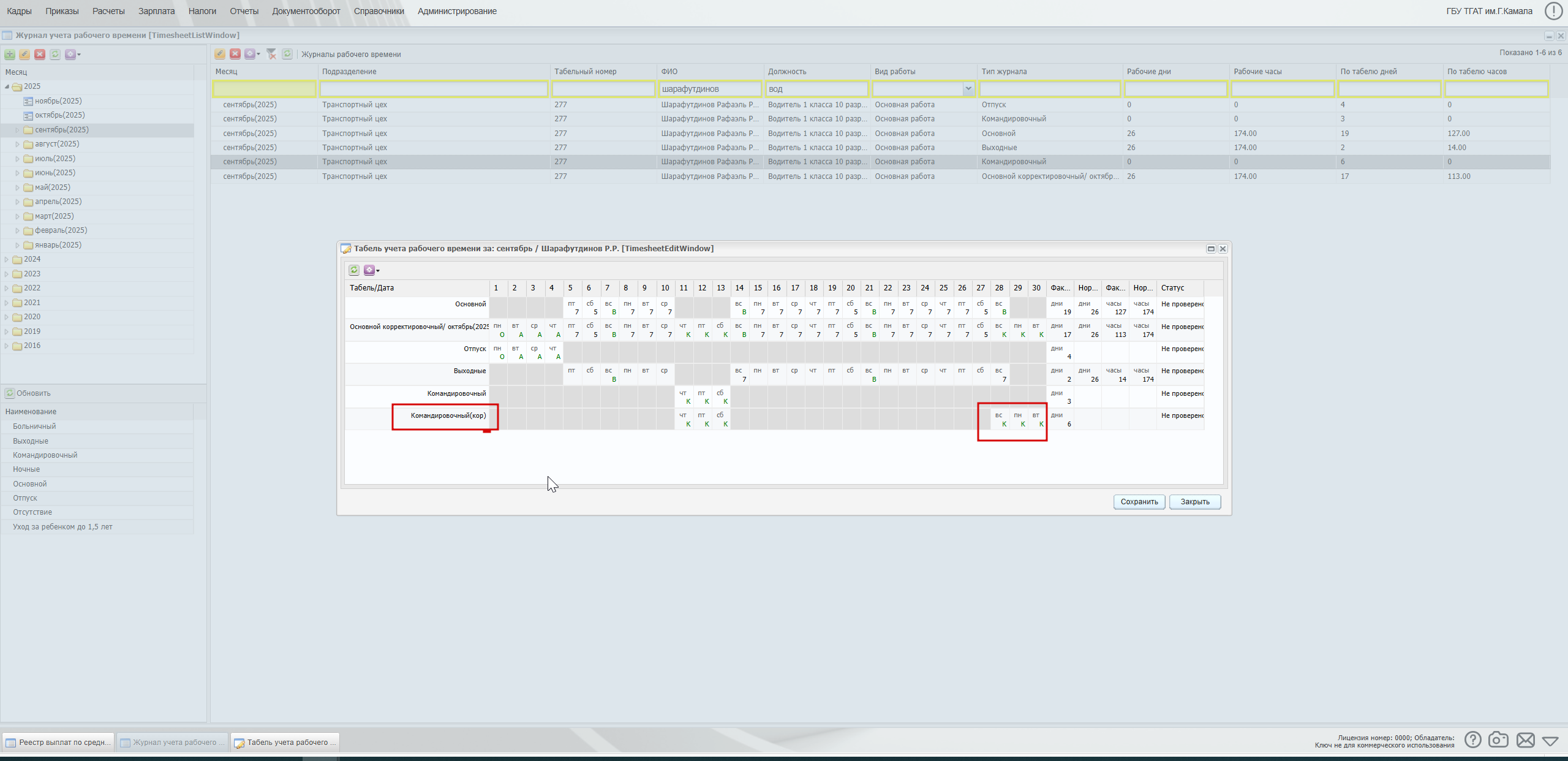
Task: Click the ФИО filter input field
Action: pos(710,89)
